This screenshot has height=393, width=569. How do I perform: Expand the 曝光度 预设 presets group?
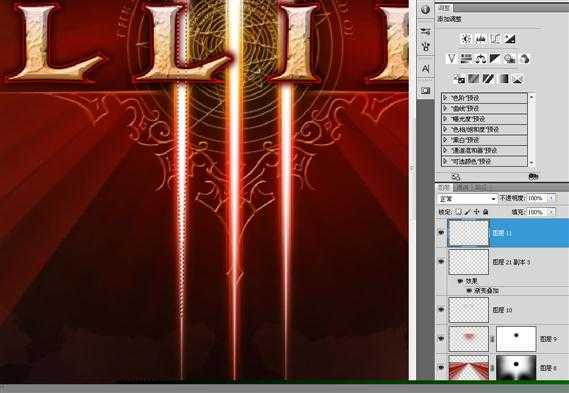point(445,119)
